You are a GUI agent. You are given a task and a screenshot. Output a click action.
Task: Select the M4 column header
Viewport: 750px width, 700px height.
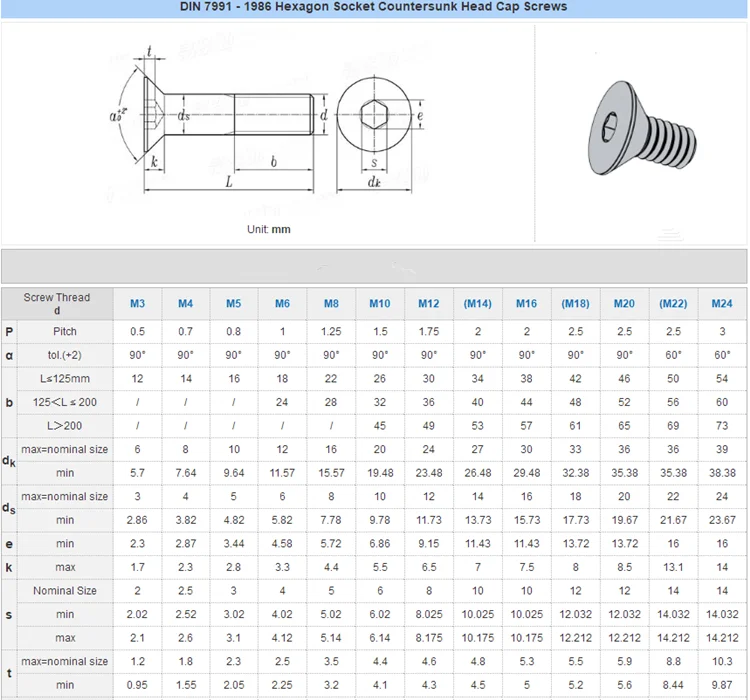[x=185, y=304]
